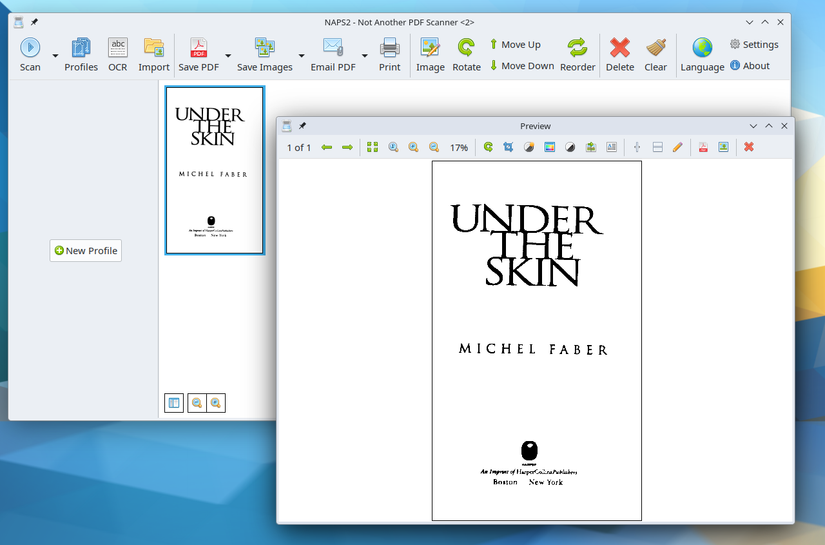Expand the Save PDF dropdown arrow
Screen dimensions: 825x545
228,55
